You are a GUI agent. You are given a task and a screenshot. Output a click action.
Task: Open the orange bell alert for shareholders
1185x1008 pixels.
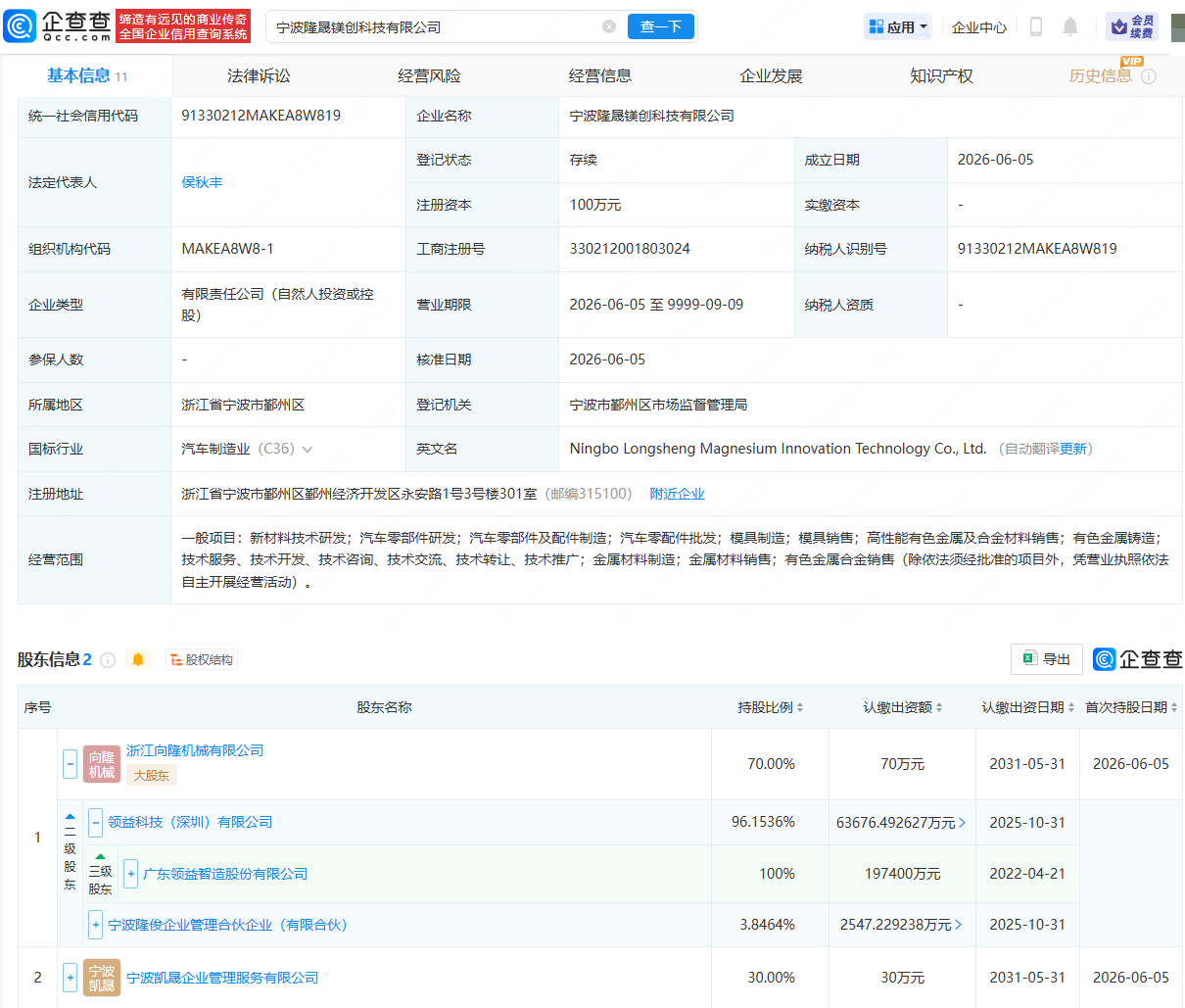point(138,660)
